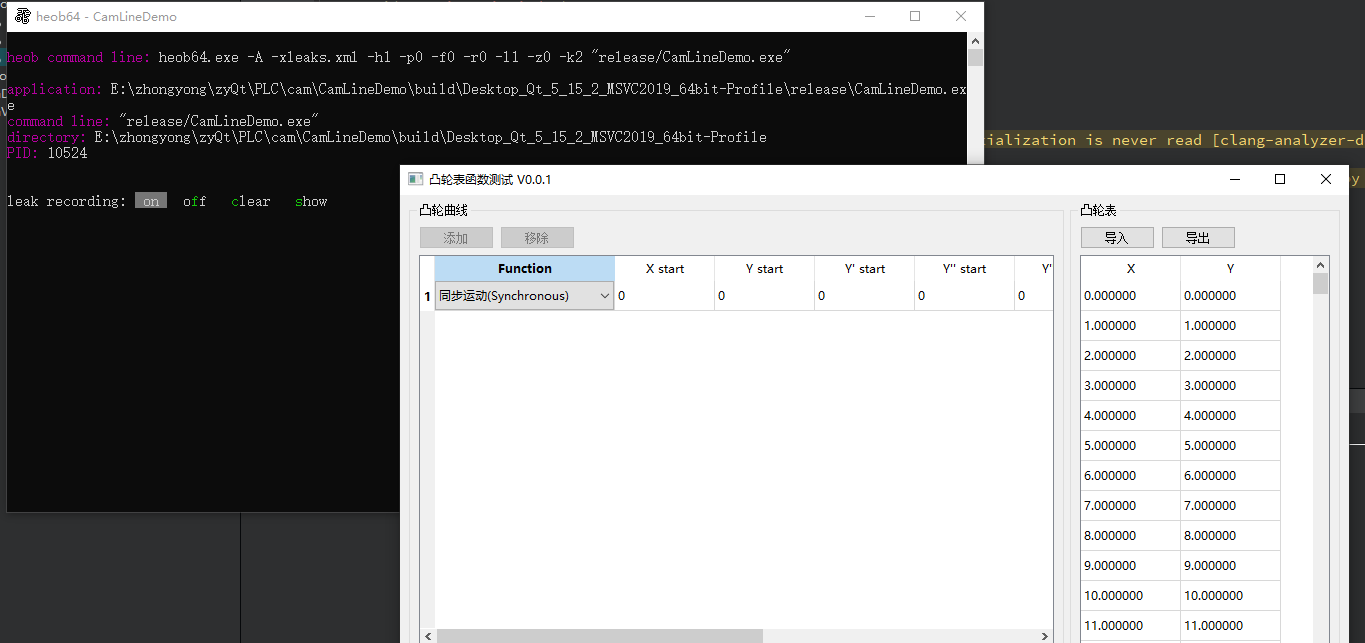The width and height of the screenshot is (1365, 643).
Task: Click Y cell 7.000000 in cam table
Action: pyautogui.click(x=1231, y=506)
